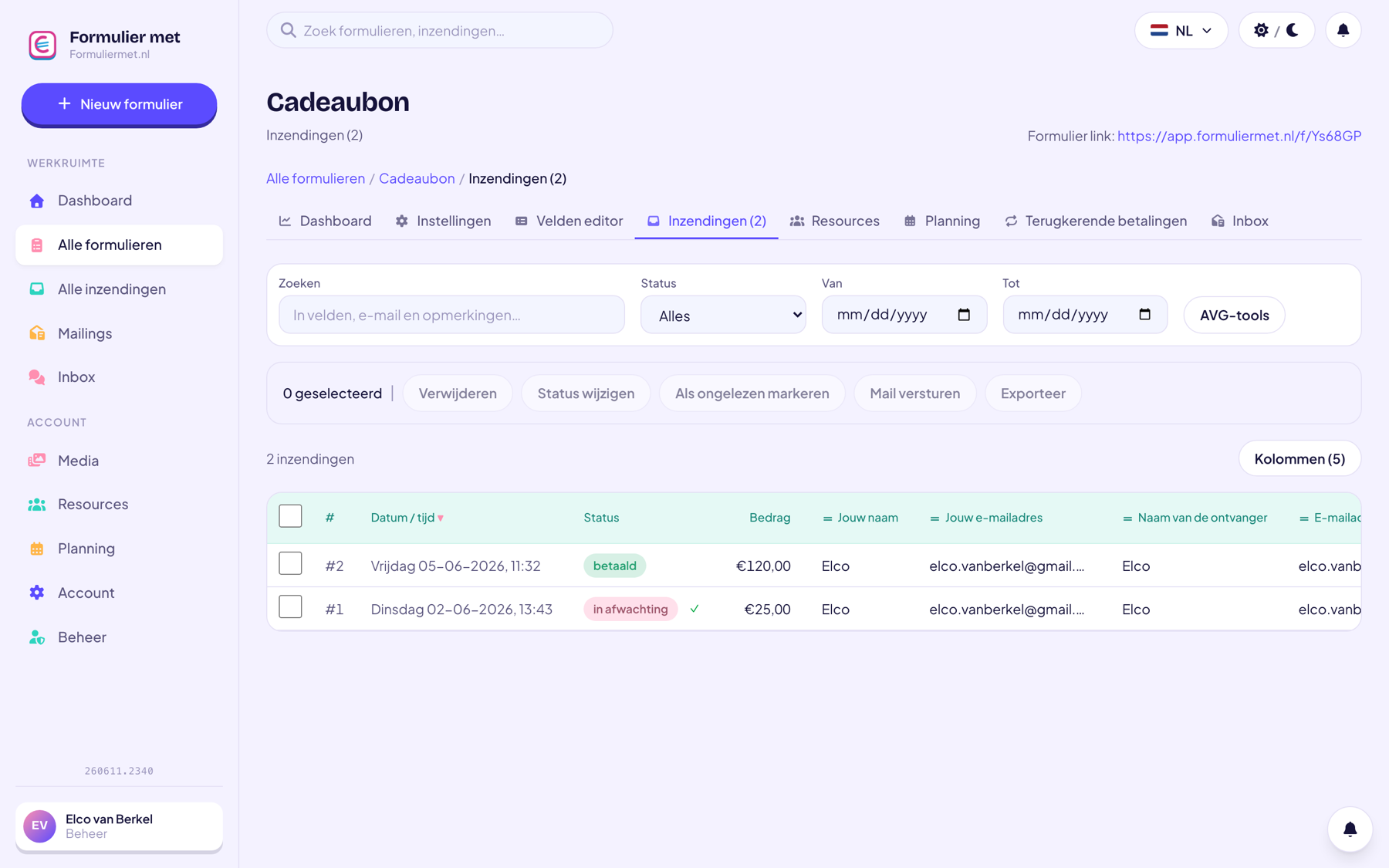1389x868 pixels.
Task: Open Mailings from sidebar icon
Action: click(37, 333)
